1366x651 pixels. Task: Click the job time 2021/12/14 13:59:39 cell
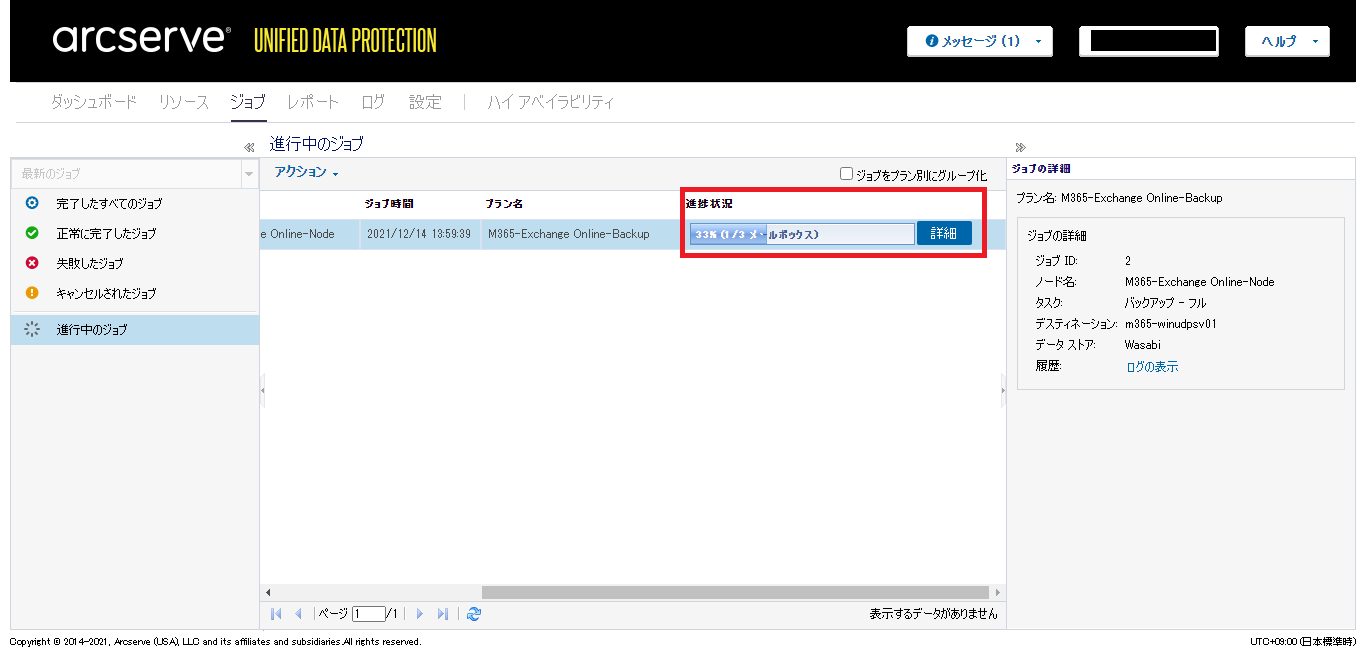click(417, 234)
